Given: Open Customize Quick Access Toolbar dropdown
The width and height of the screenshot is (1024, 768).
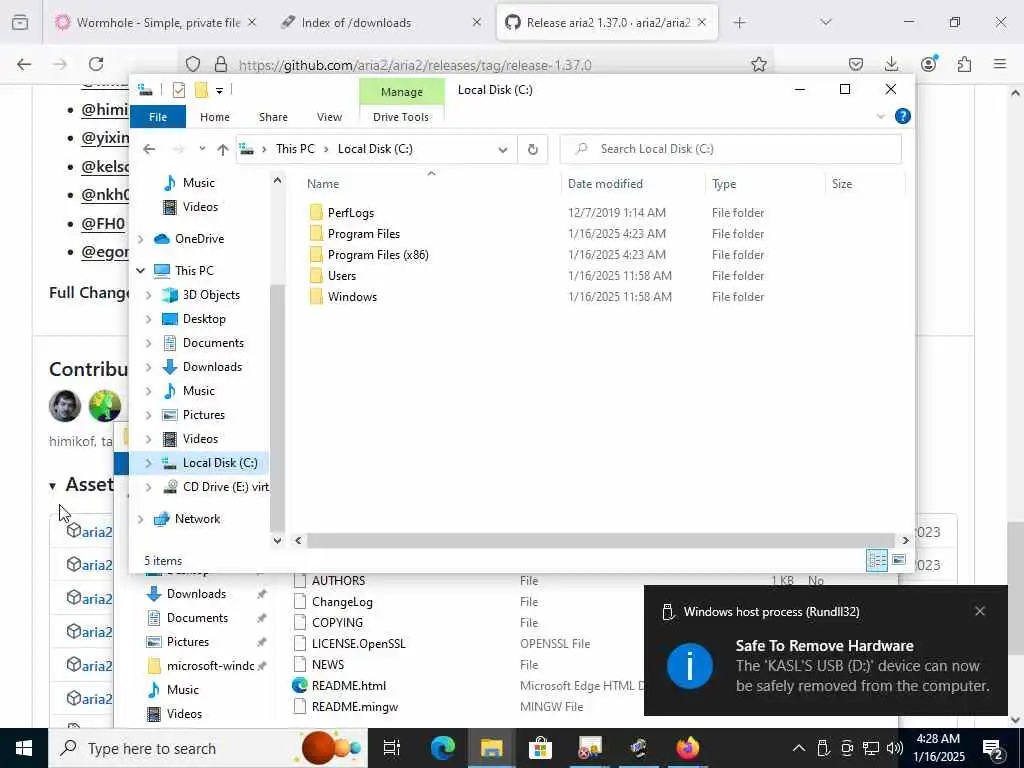Looking at the screenshot, I should pyautogui.click(x=219, y=91).
